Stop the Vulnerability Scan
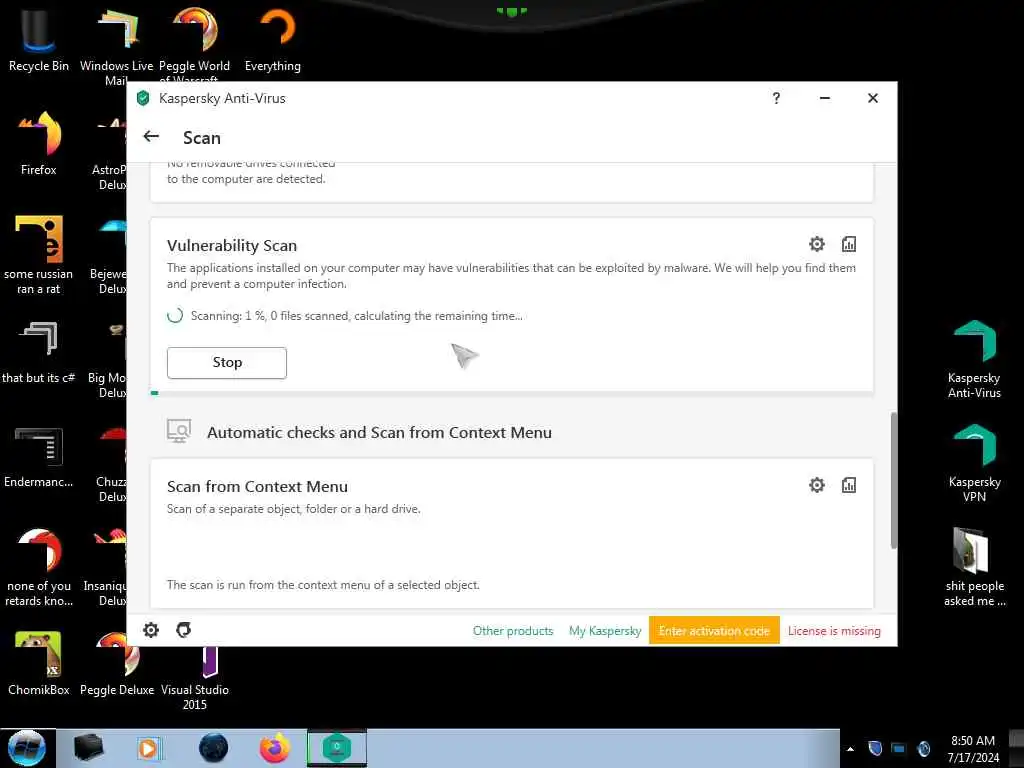Screen dimensions: 1024x768 [227, 362]
